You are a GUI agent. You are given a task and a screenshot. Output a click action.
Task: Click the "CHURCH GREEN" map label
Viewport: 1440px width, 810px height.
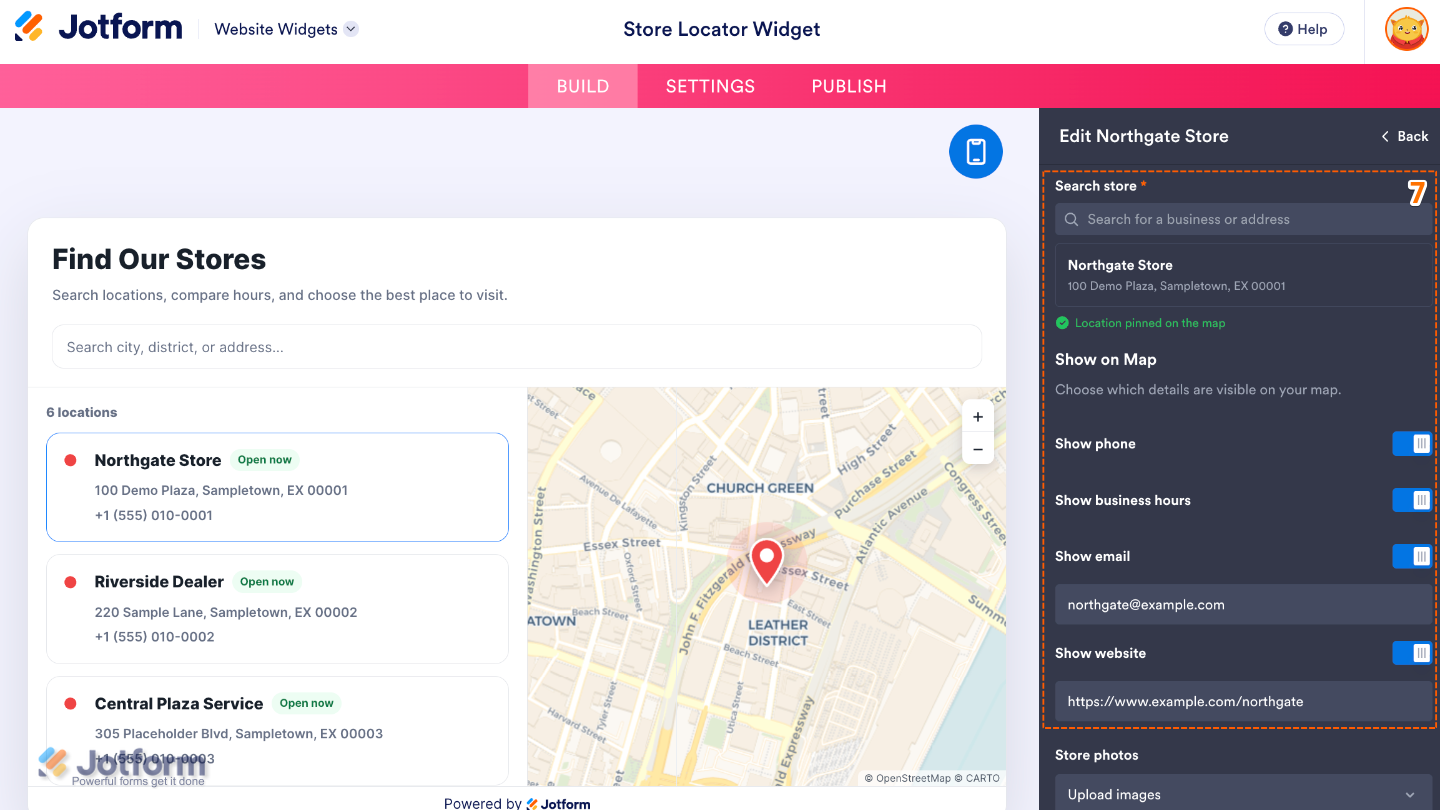(760, 488)
